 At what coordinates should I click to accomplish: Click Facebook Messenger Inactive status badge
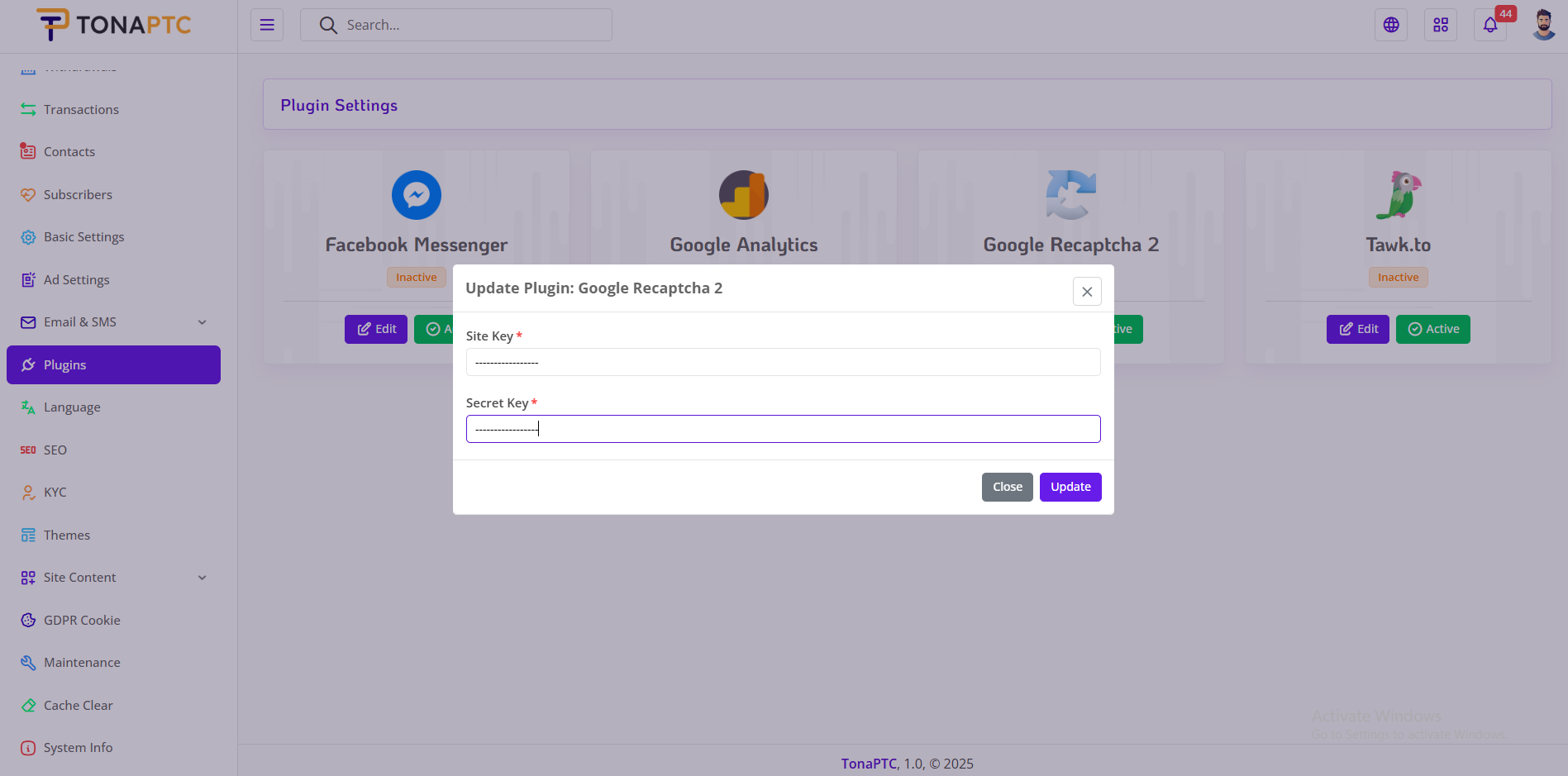tap(417, 278)
